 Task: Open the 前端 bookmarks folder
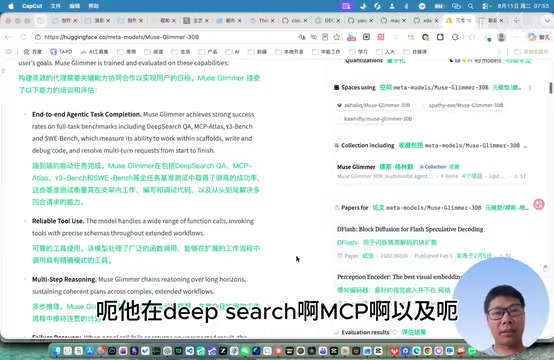(258, 52)
